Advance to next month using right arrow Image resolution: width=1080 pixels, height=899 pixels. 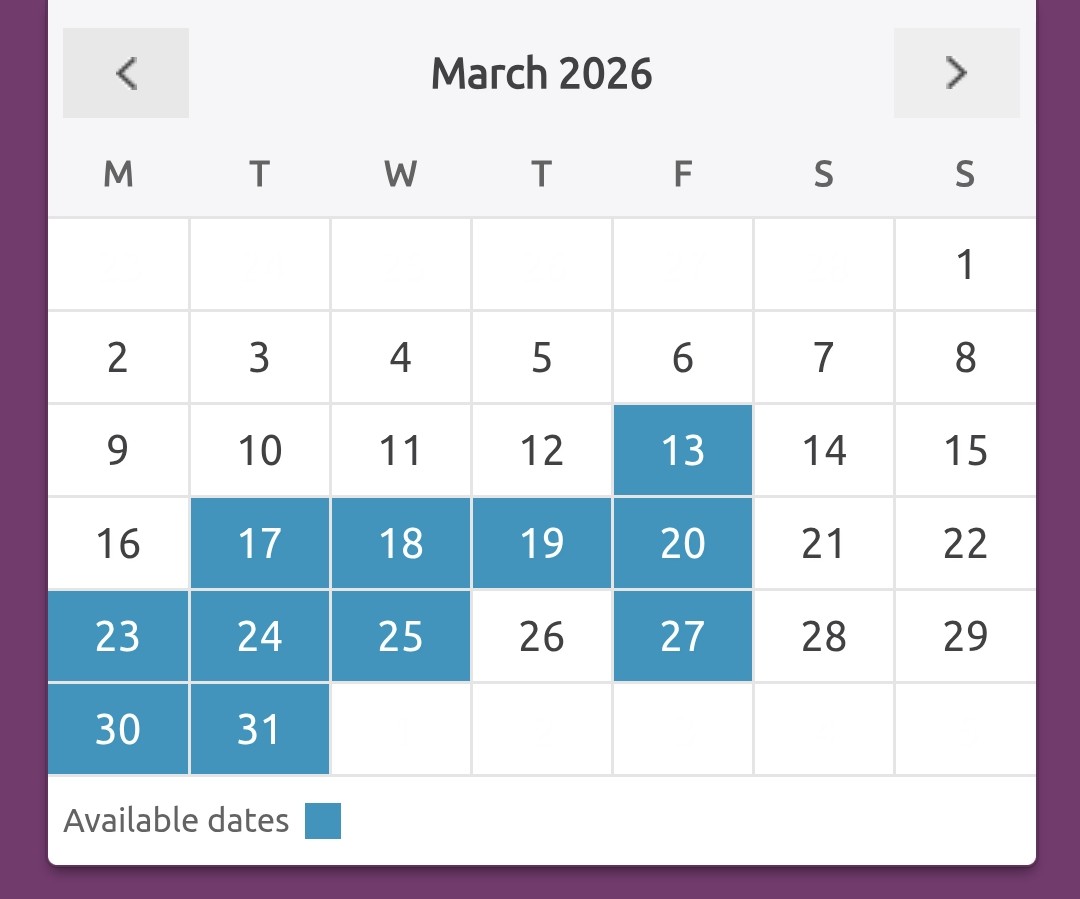click(x=956, y=73)
